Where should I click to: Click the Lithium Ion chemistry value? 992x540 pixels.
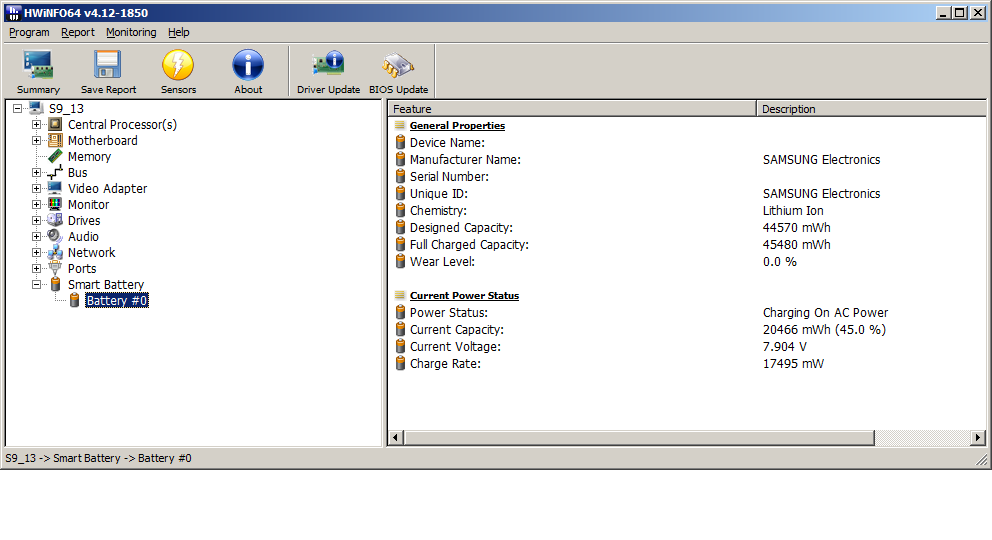pyautogui.click(x=793, y=211)
